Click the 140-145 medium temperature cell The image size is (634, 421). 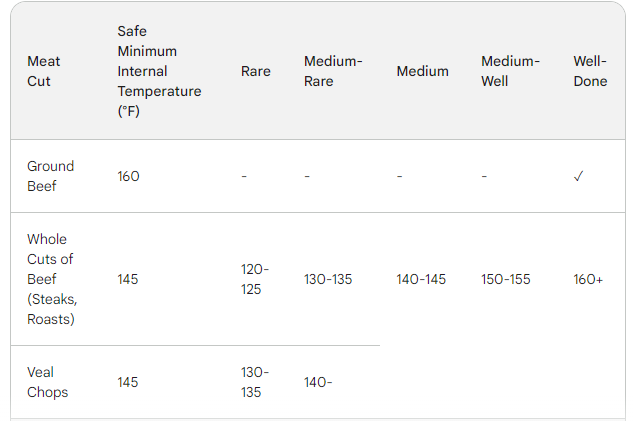421,279
